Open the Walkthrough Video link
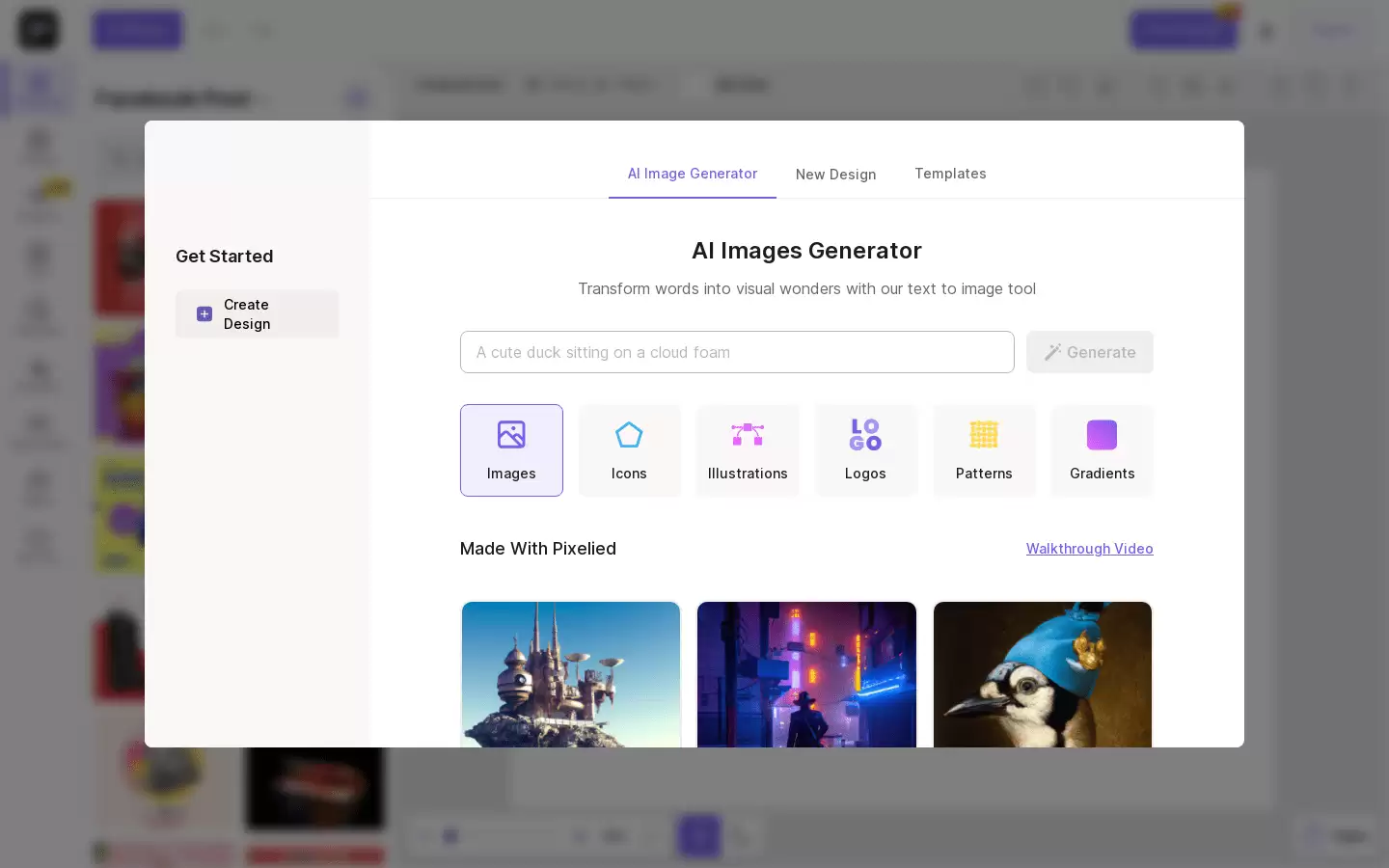The width and height of the screenshot is (1389, 868). click(1090, 549)
